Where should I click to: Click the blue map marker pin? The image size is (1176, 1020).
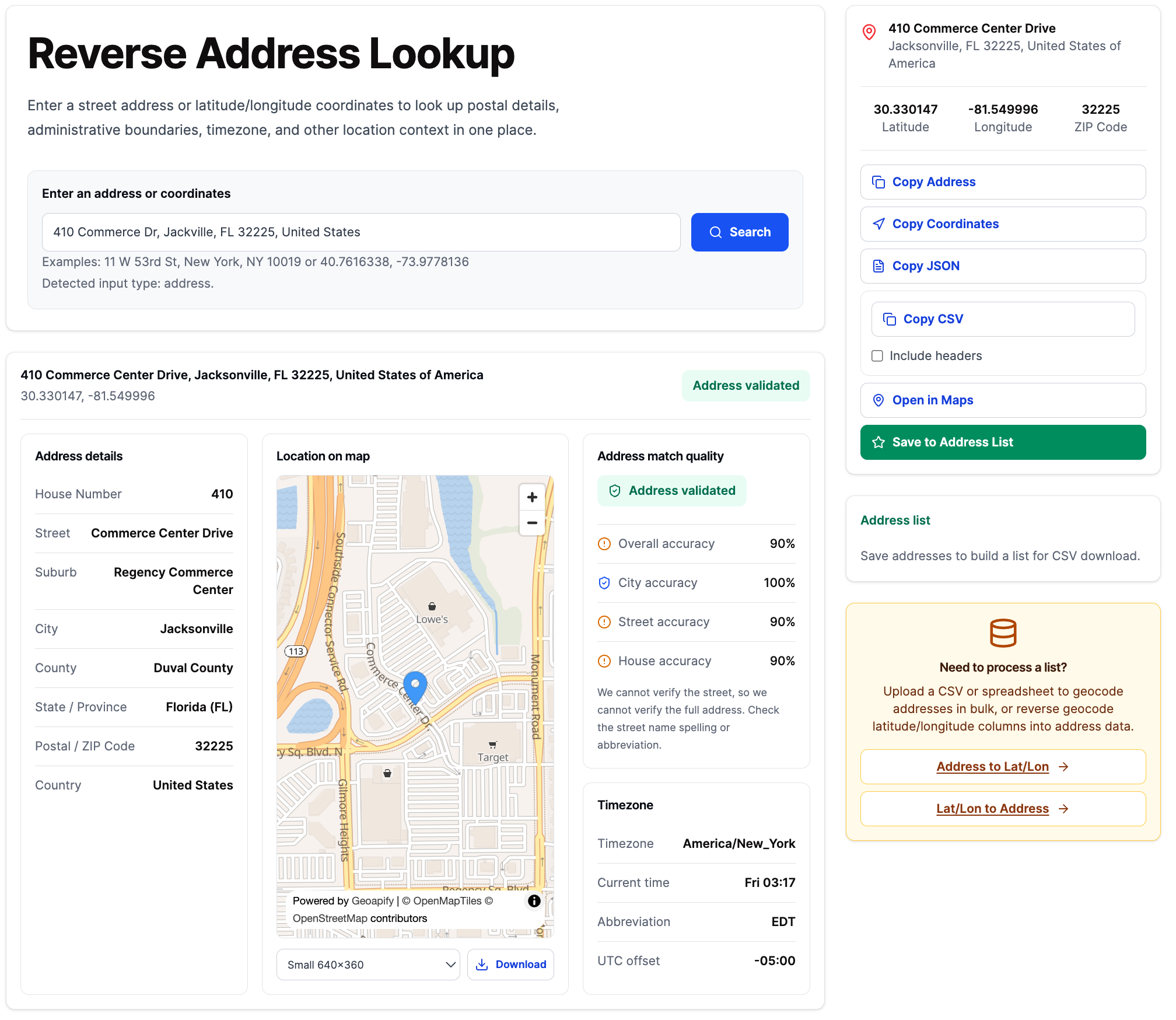coord(415,687)
